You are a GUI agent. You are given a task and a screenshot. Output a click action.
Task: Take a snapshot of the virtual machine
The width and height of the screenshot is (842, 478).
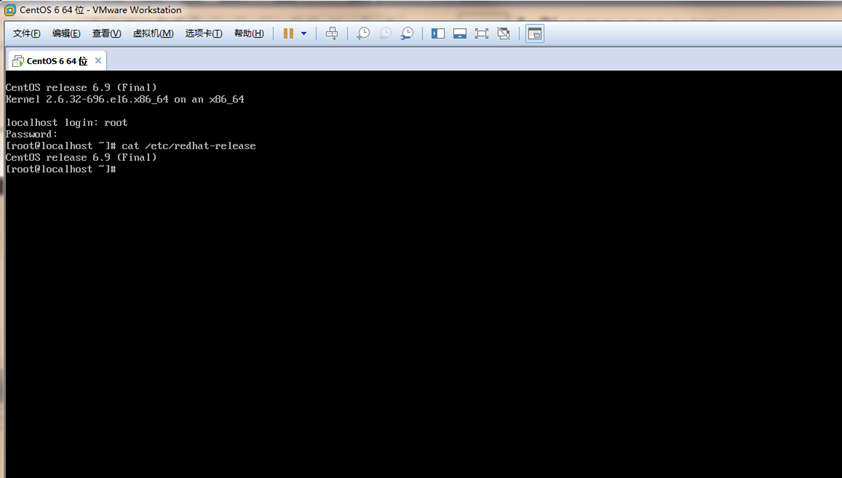point(363,33)
